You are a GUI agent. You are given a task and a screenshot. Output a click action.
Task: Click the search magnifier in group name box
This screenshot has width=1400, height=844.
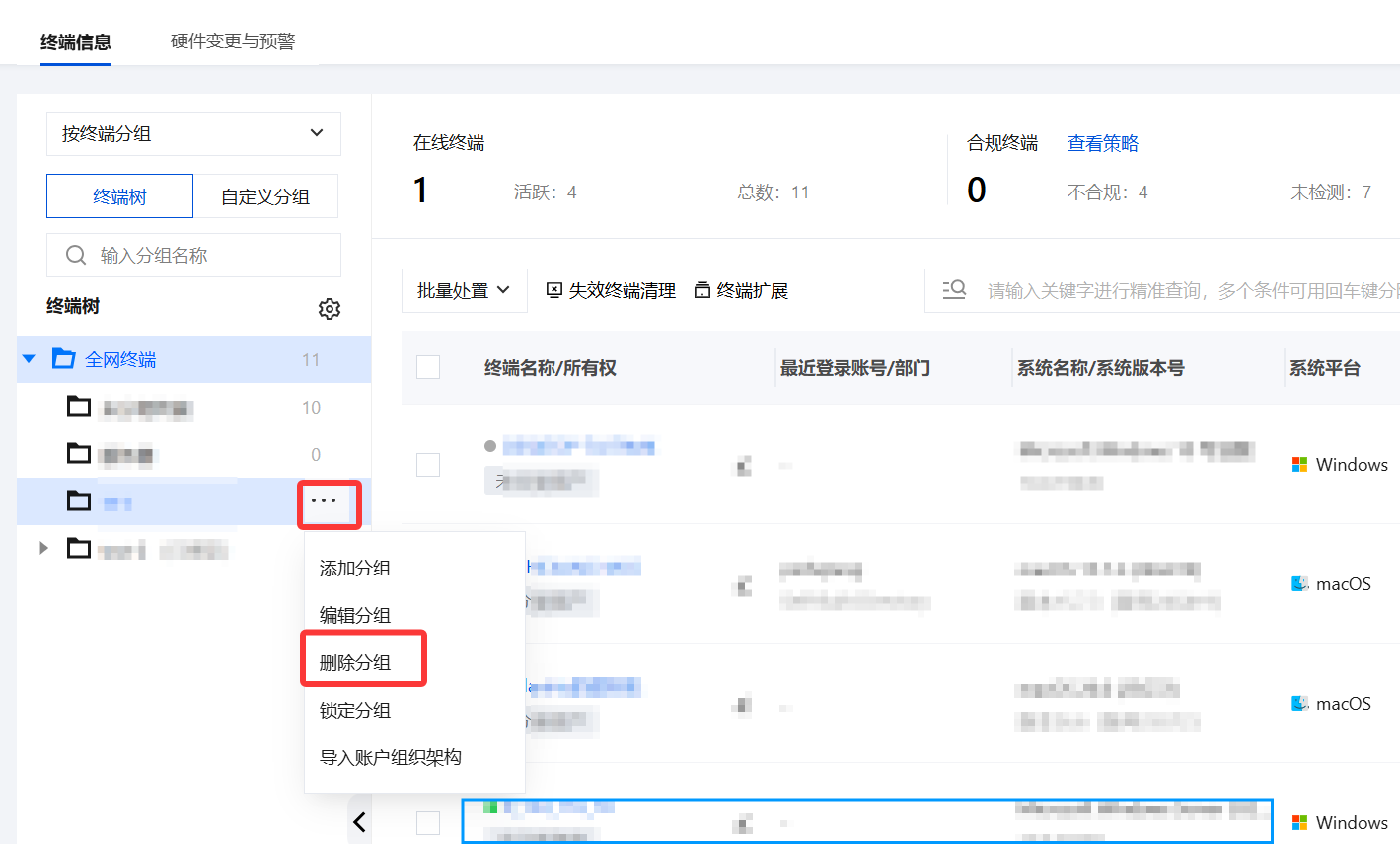pyautogui.click(x=76, y=256)
